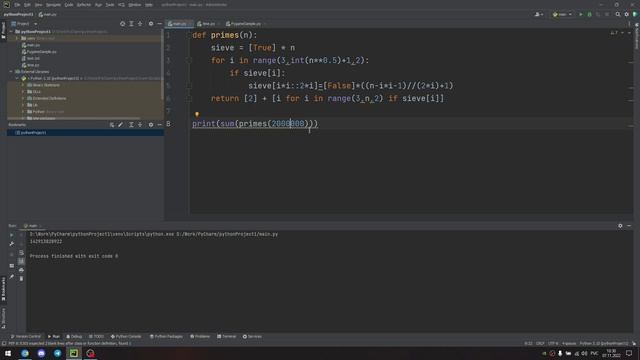The image size is (640, 360).
Task: Open Terminal tool window
Action: (x=227, y=336)
